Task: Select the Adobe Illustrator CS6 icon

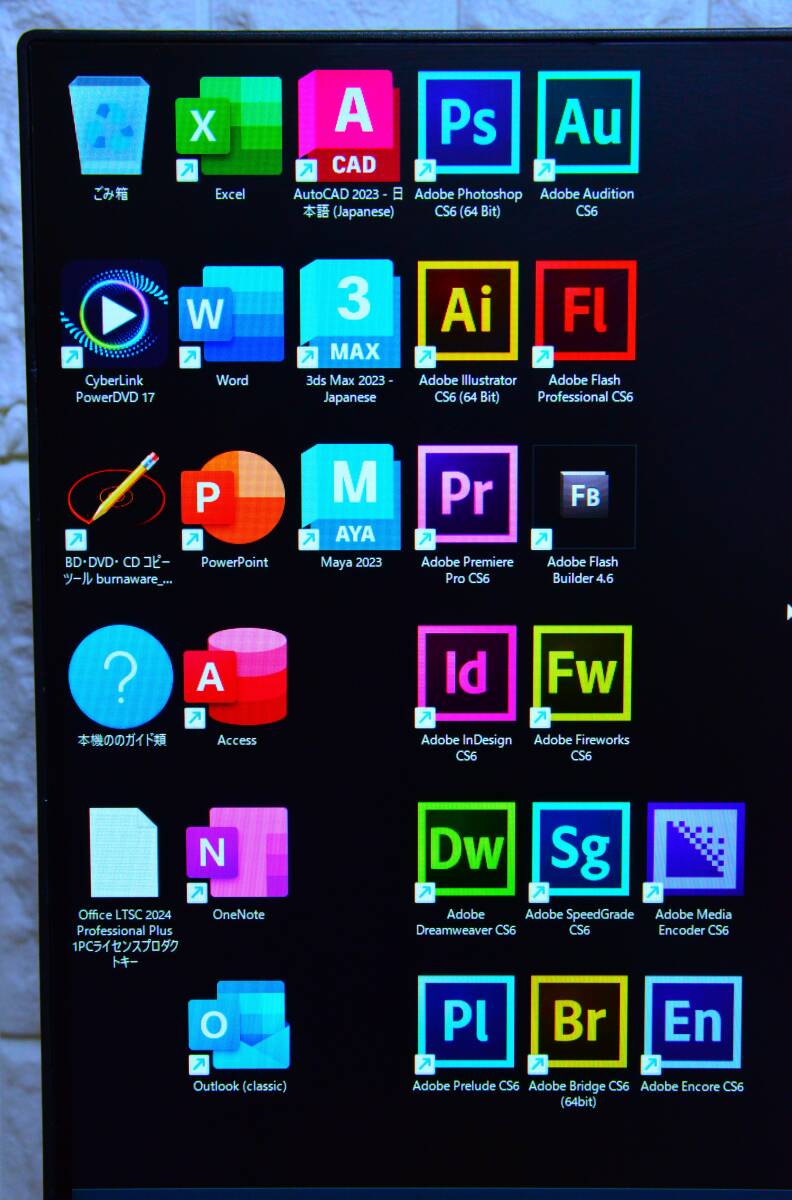Action: 468,311
